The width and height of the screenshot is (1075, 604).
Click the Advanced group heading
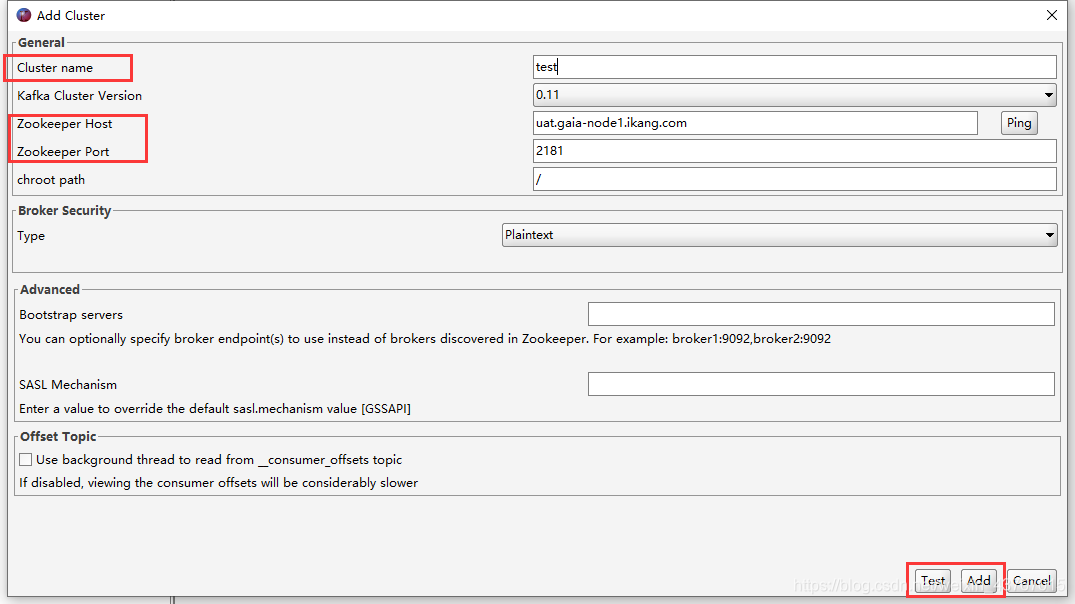click(x=49, y=289)
